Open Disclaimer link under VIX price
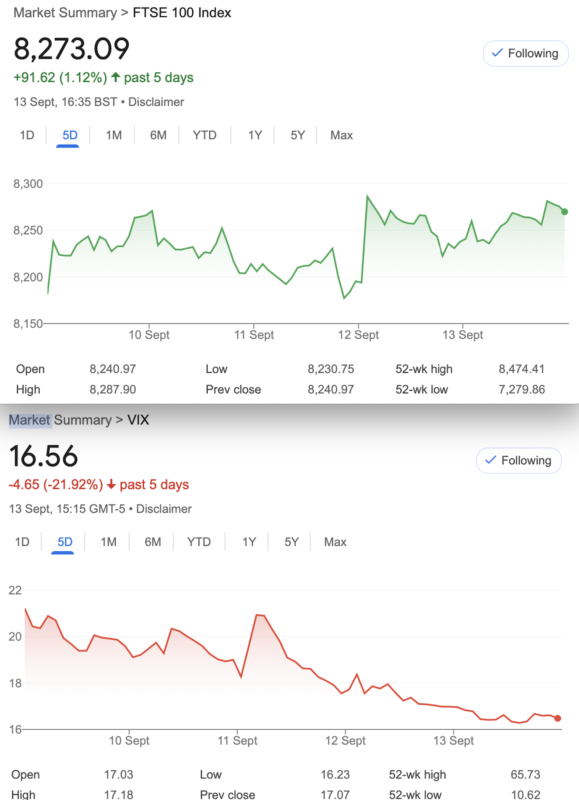Viewport: 579px width, 800px height. point(164,509)
